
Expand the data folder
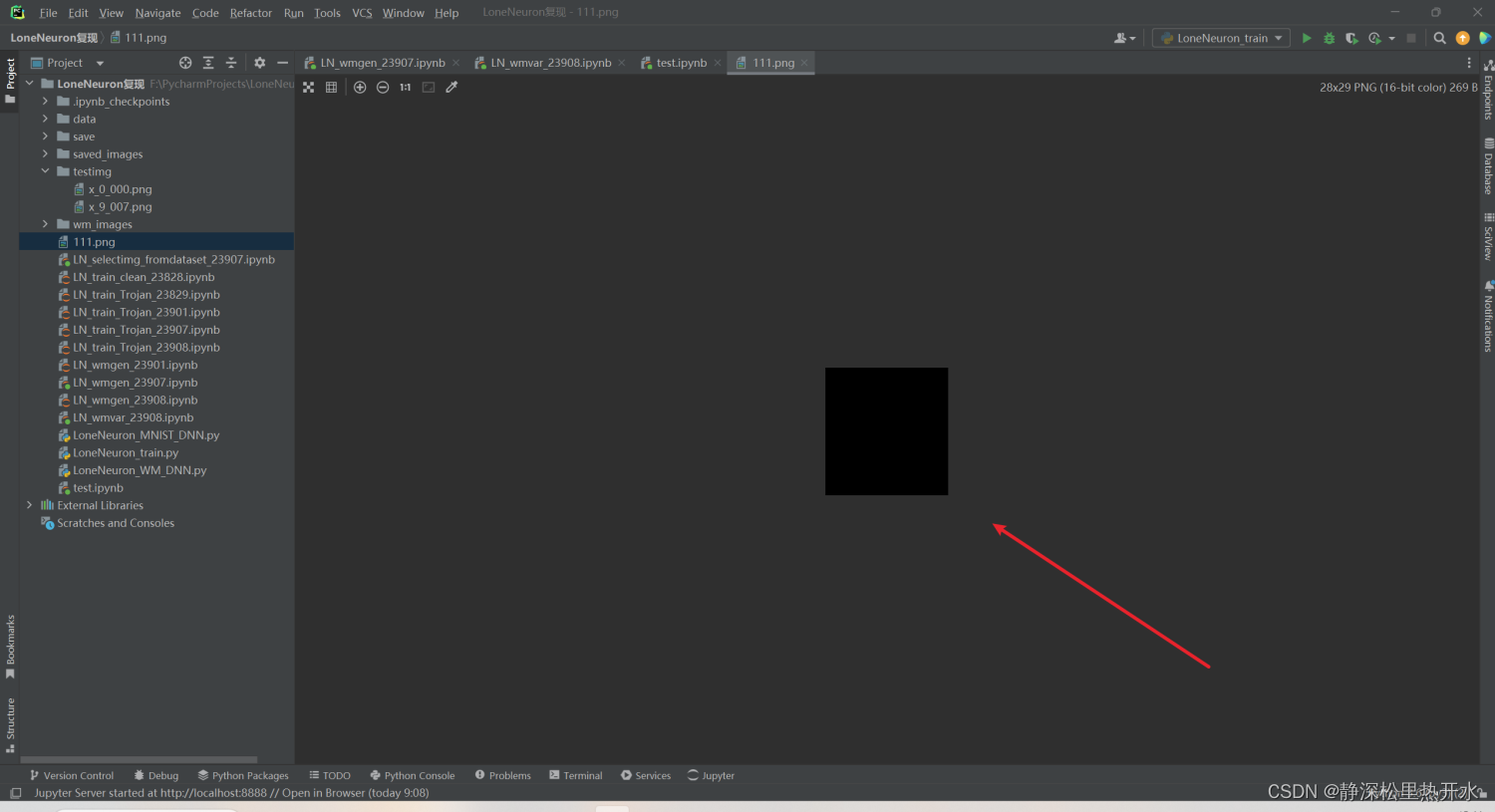(x=45, y=120)
